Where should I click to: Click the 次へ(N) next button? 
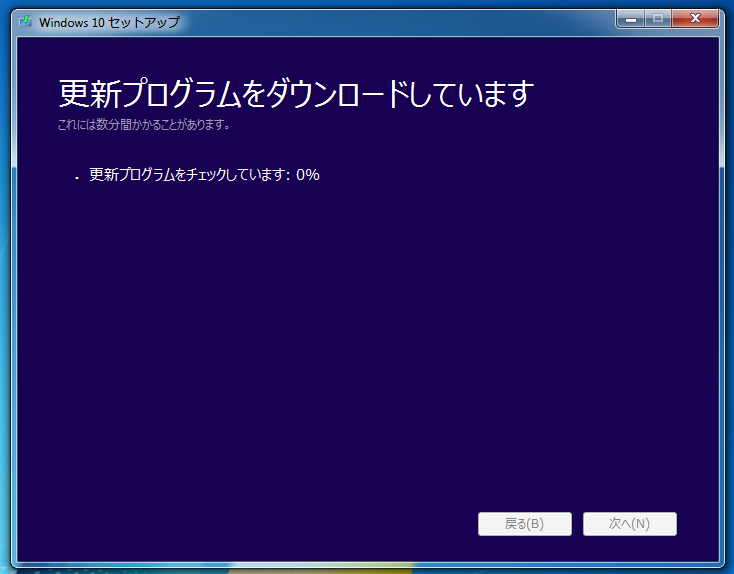coord(630,523)
